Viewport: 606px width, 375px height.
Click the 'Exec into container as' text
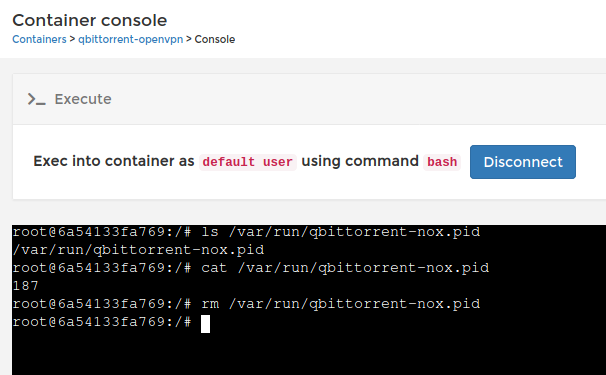[x=114, y=161]
